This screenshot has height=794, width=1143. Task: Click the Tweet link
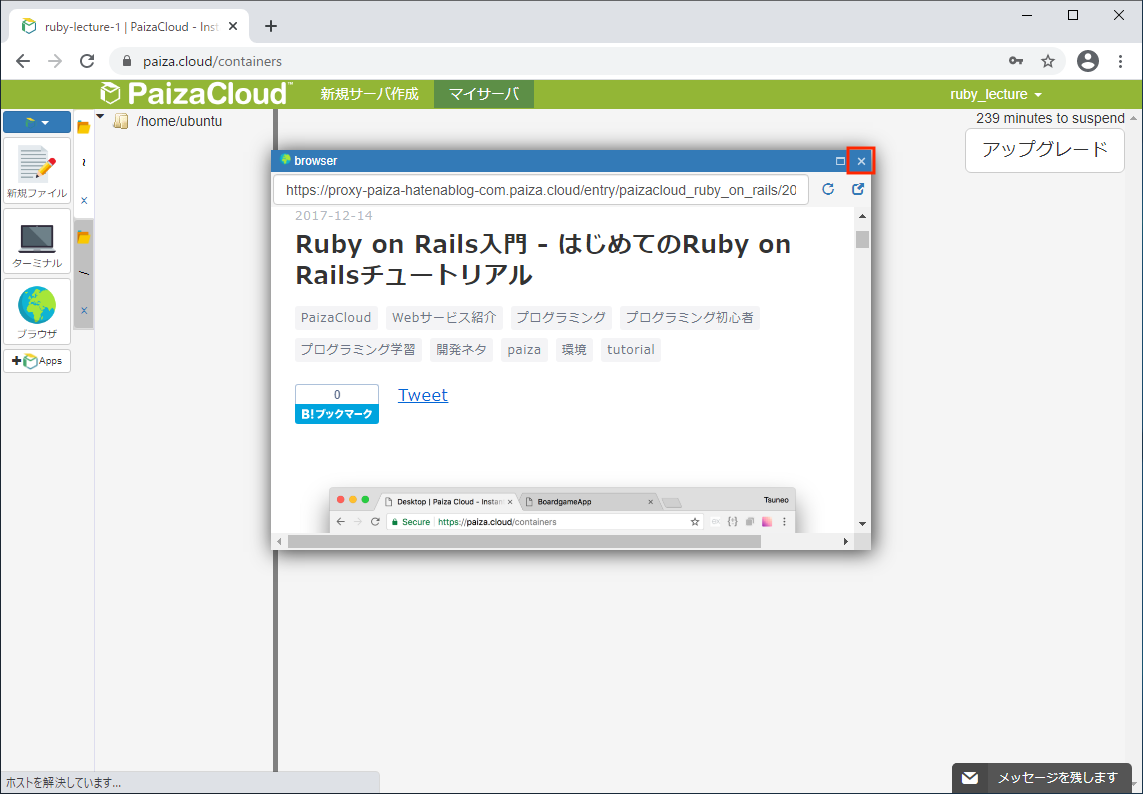423,395
